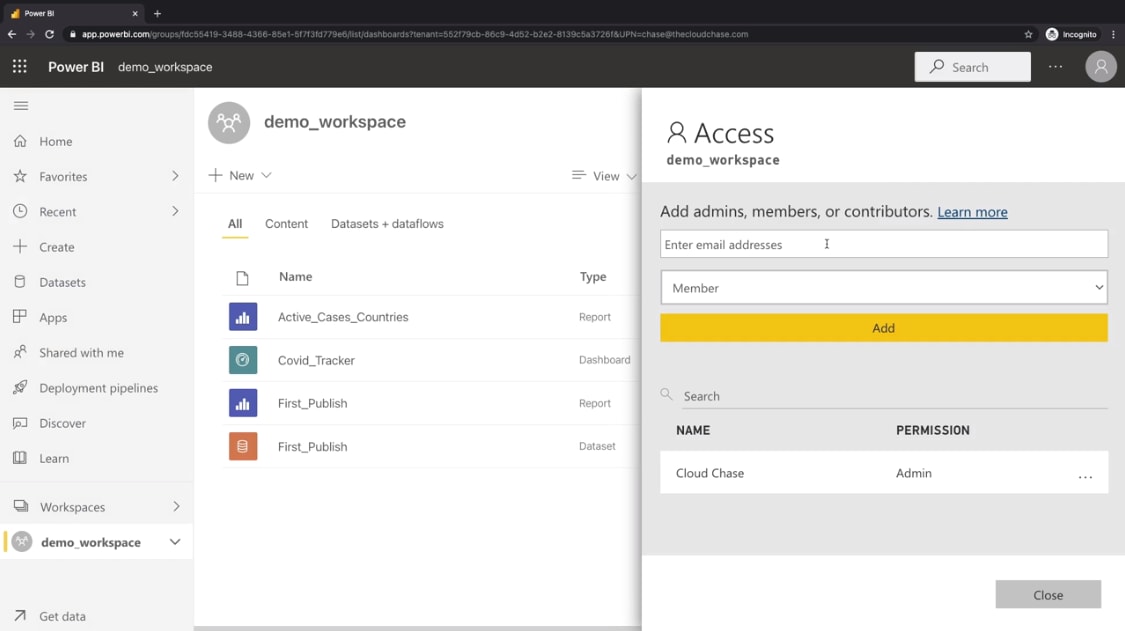Image resolution: width=1125 pixels, height=631 pixels.
Task: Close the Access panel
Action: tap(1048, 594)
